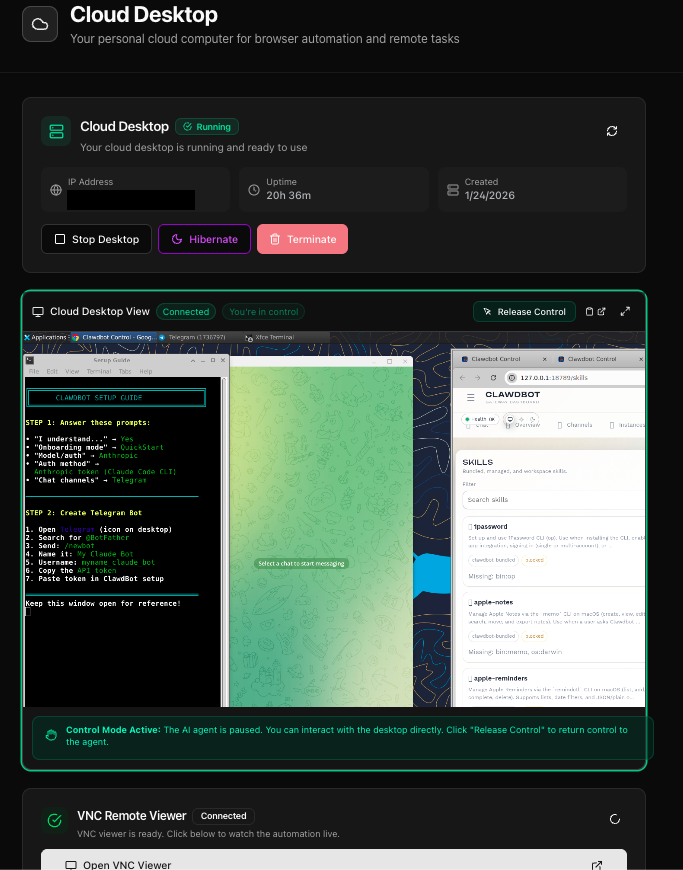Screen dimensions: 683x870
Task: Open the Clawdbot hamburger menu
Action: tap(470, 397)
